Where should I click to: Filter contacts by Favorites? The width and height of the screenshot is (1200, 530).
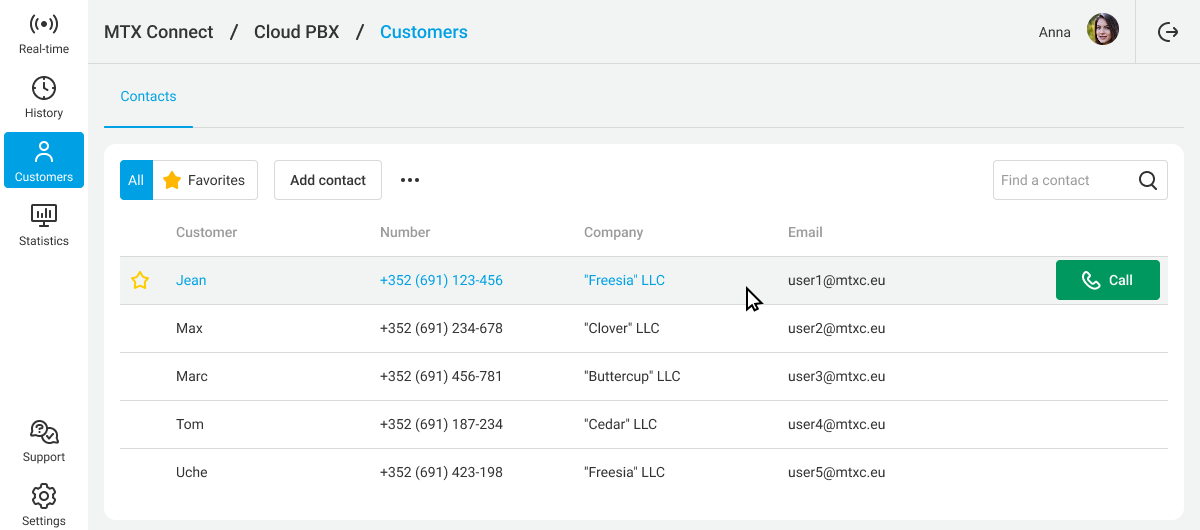205,180
